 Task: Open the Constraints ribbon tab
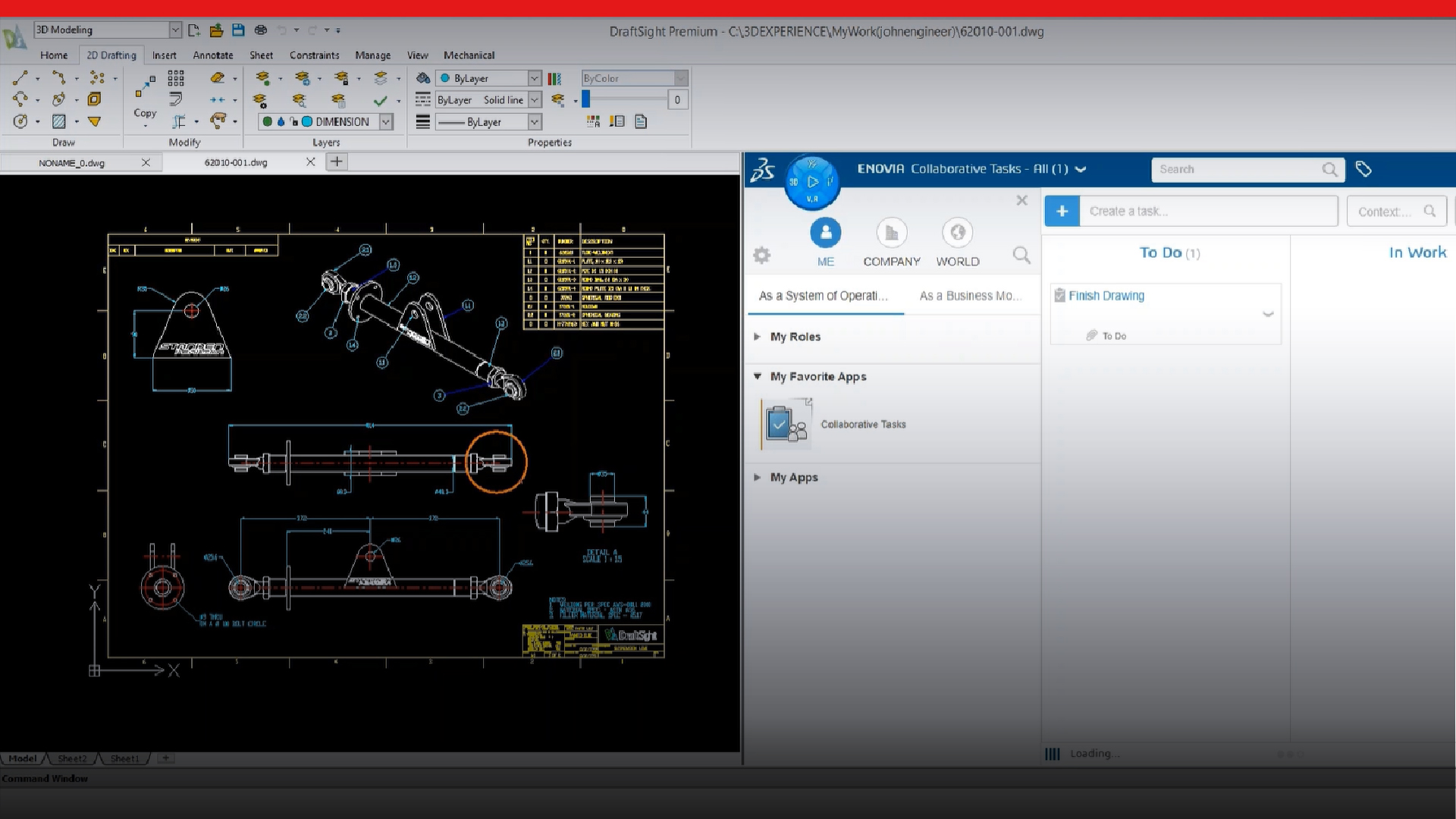click(x=314, y=55)
